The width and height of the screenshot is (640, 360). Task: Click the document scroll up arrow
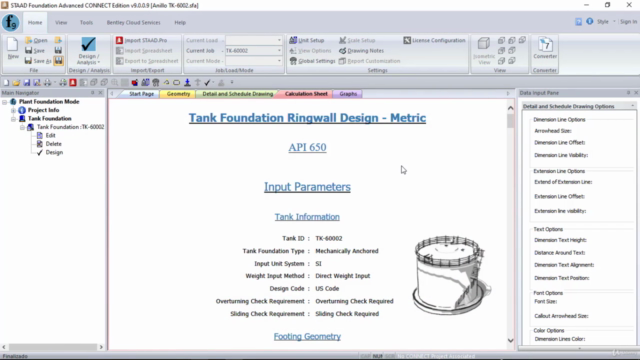pyautogui.click(x=510, y=108)
